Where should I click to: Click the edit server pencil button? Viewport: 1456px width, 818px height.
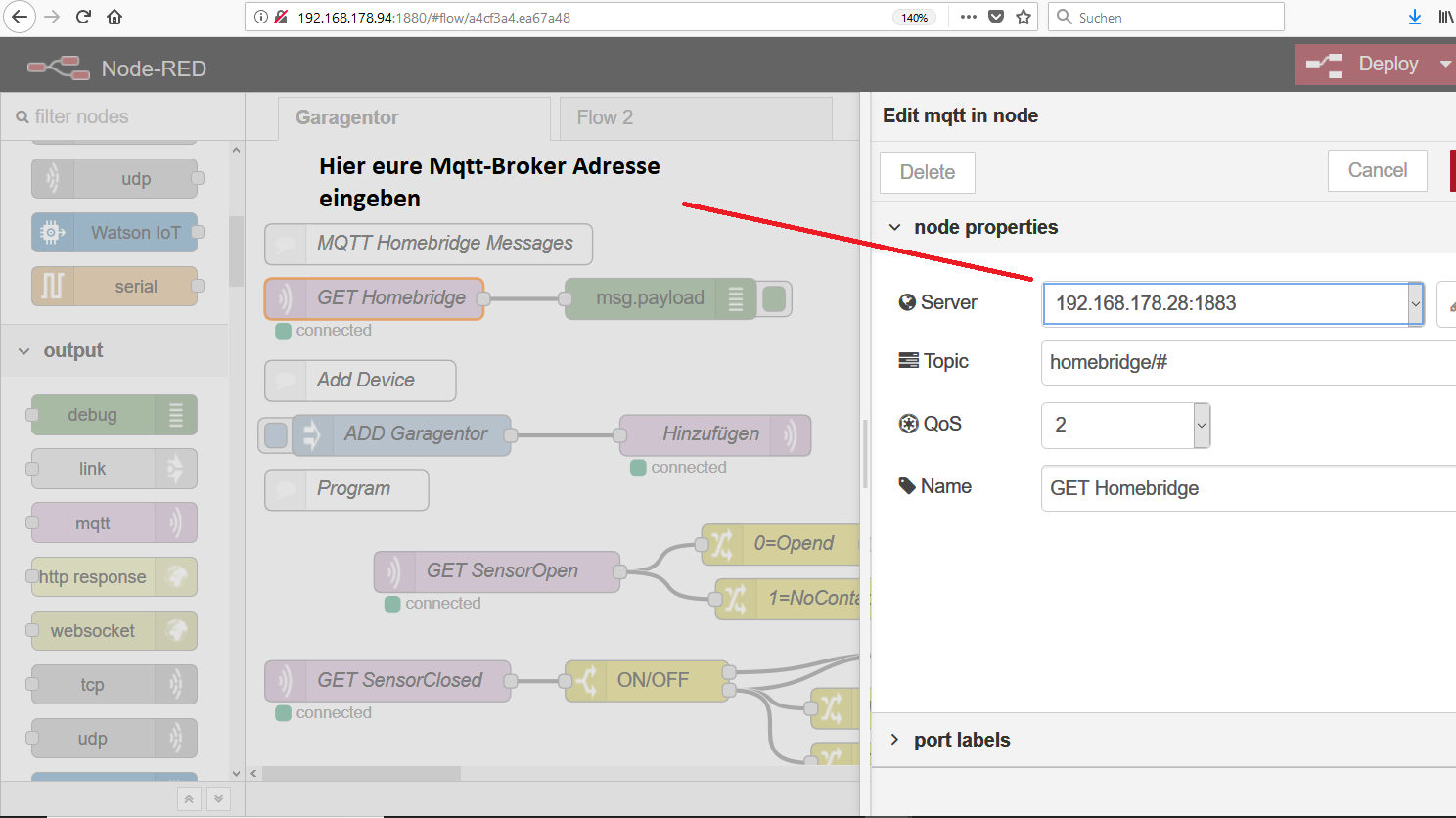coord(1447,304)
